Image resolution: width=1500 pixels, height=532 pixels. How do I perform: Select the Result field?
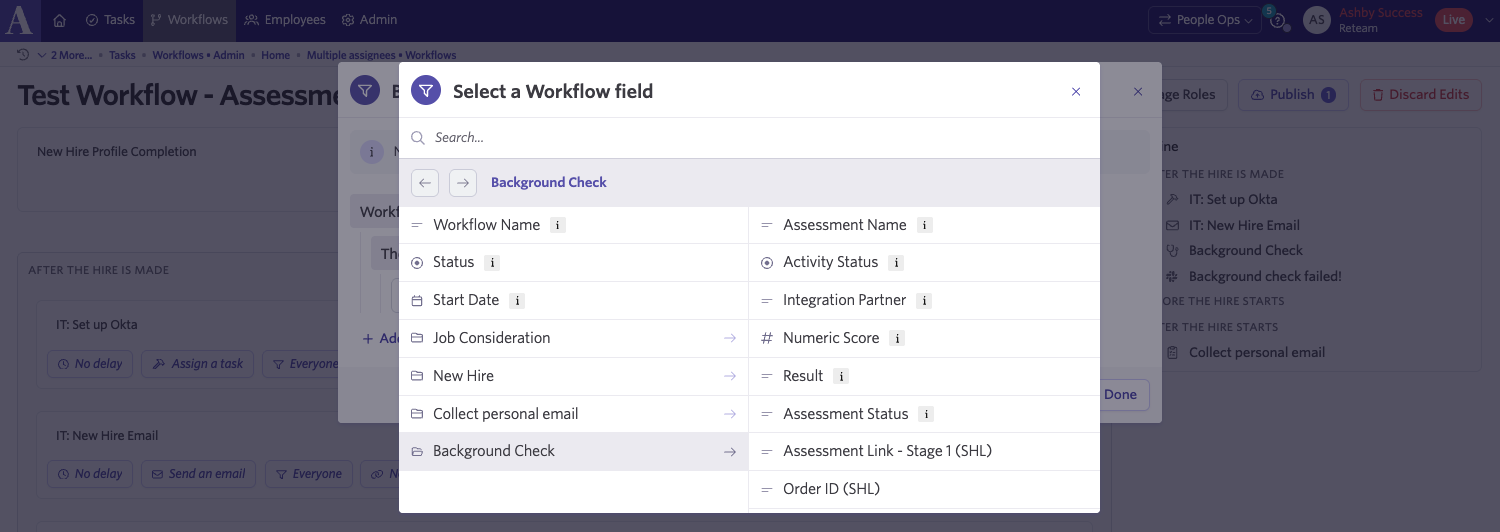click(924, 376)
